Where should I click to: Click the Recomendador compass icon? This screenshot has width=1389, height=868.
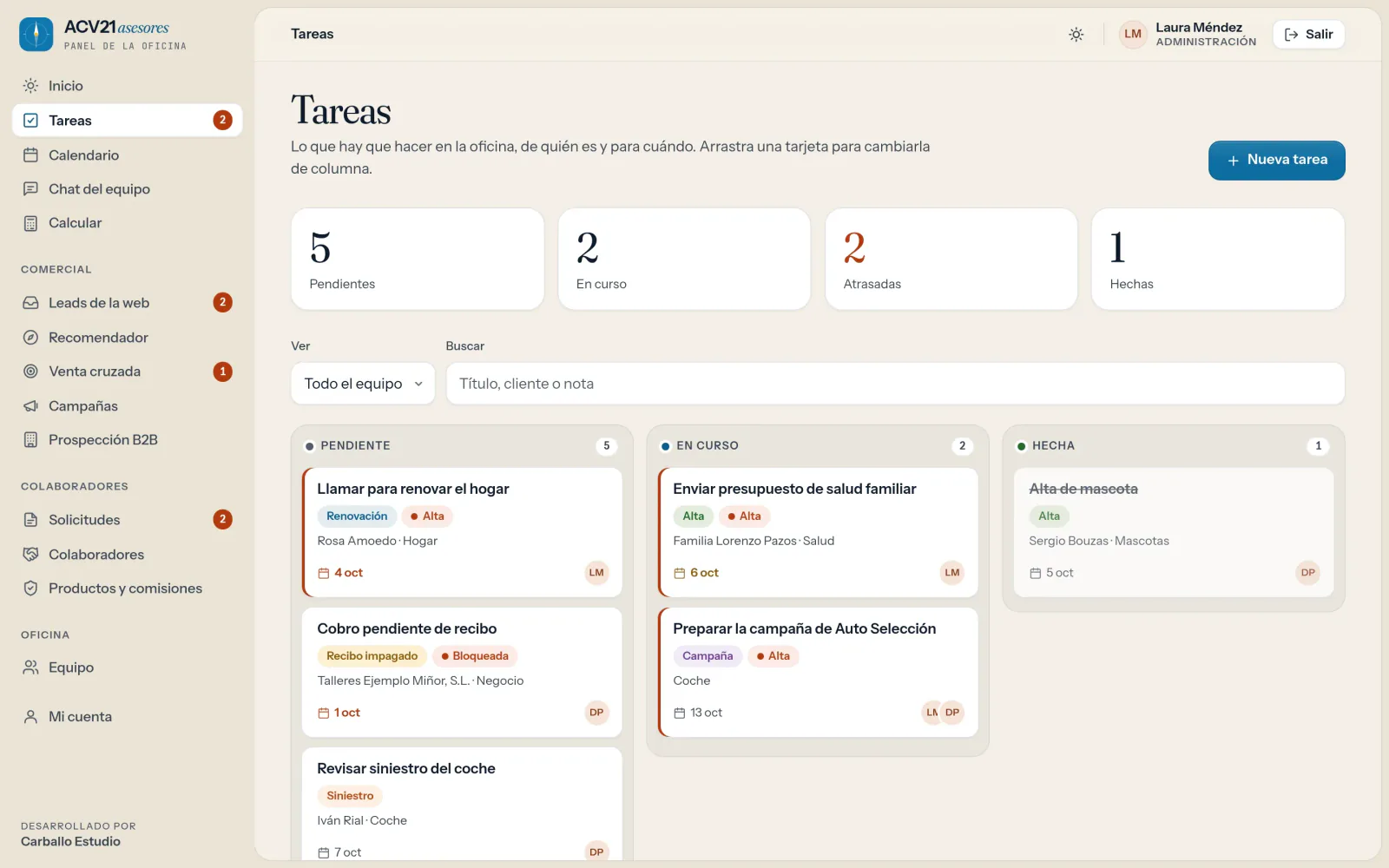pos(30,338)
